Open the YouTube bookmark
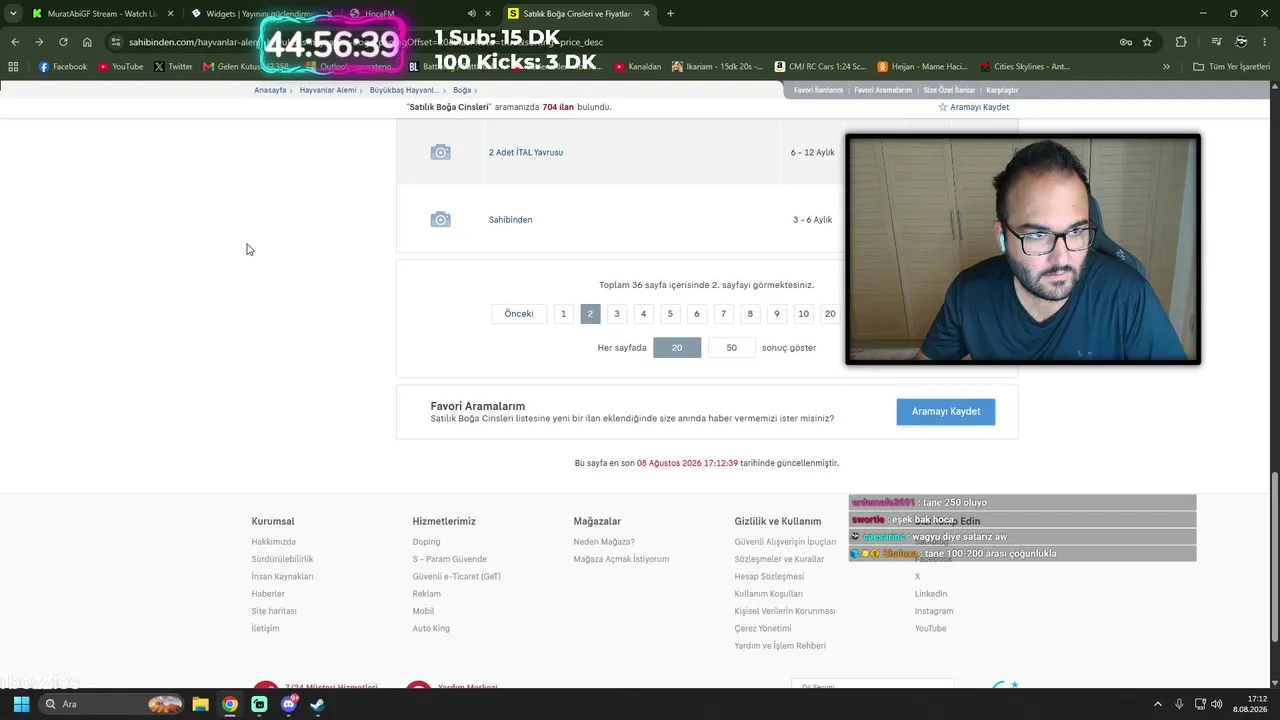The width and height of the screenshot is (1280, 720). [121, 67]
